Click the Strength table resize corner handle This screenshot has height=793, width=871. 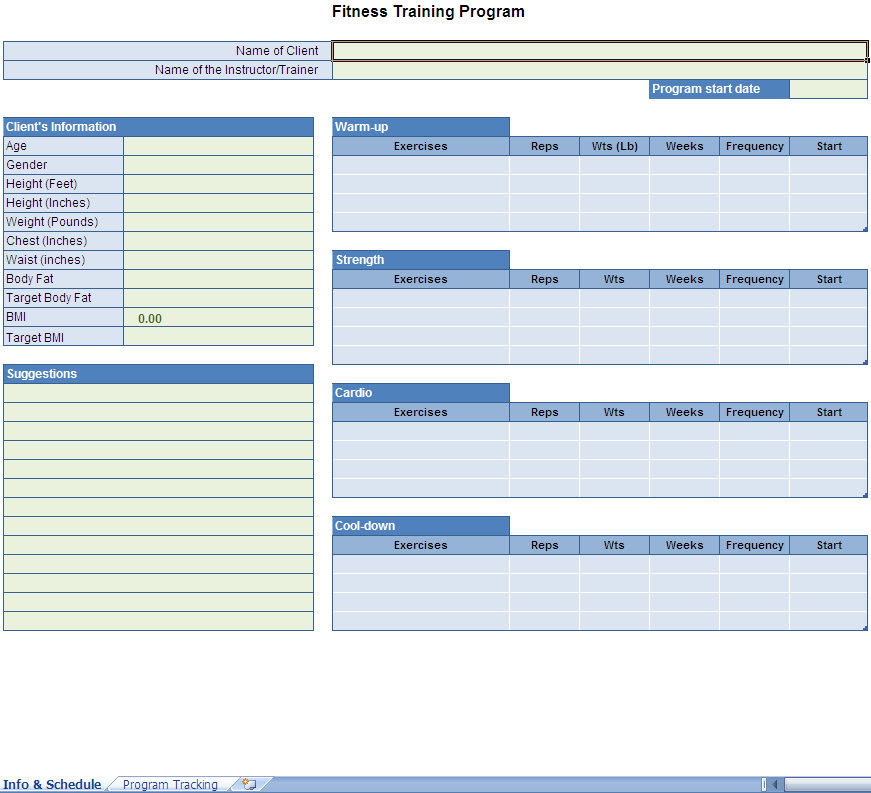tap(865, 362)
